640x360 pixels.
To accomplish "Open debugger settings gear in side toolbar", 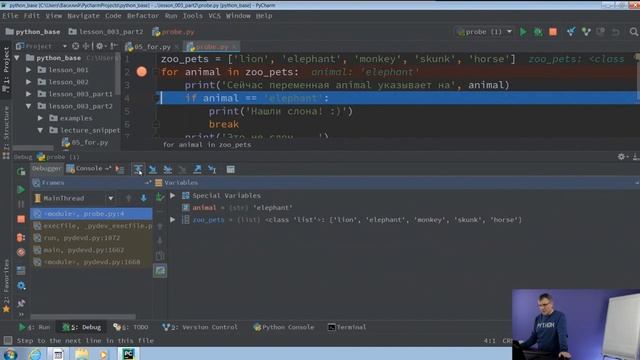I will (21, 285).
